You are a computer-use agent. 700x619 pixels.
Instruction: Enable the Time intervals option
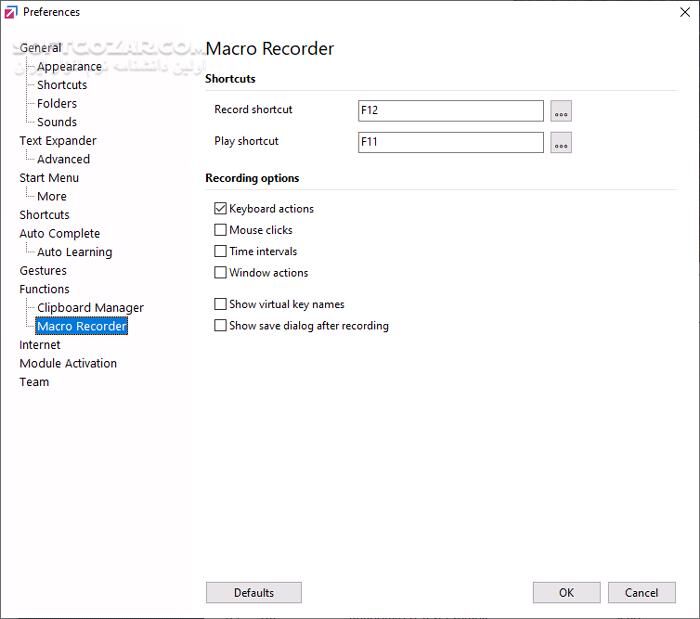pos(221,252)
